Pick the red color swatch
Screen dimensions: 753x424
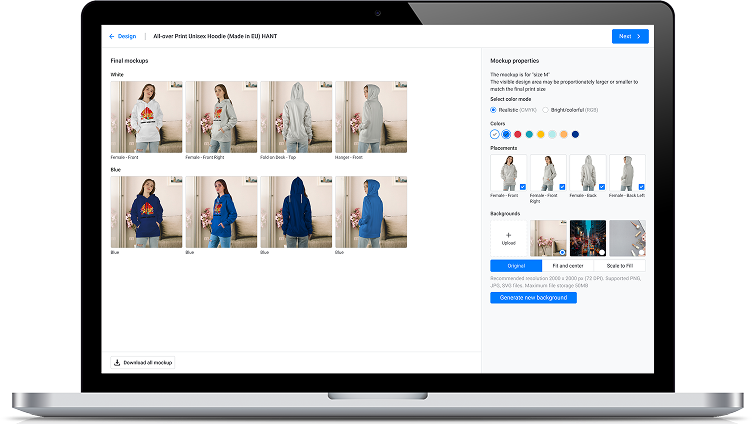coord(518,134)
